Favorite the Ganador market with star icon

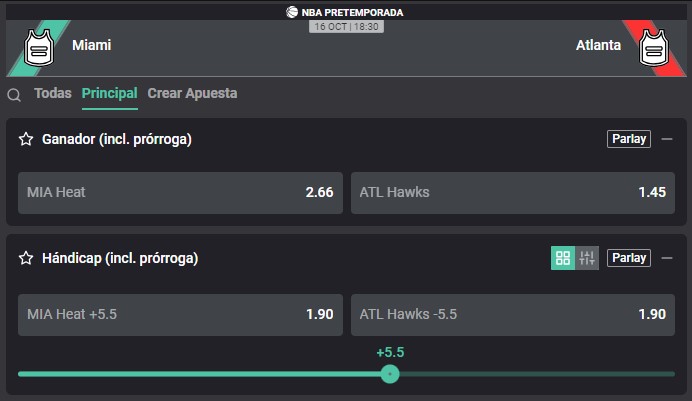[26, 139]
